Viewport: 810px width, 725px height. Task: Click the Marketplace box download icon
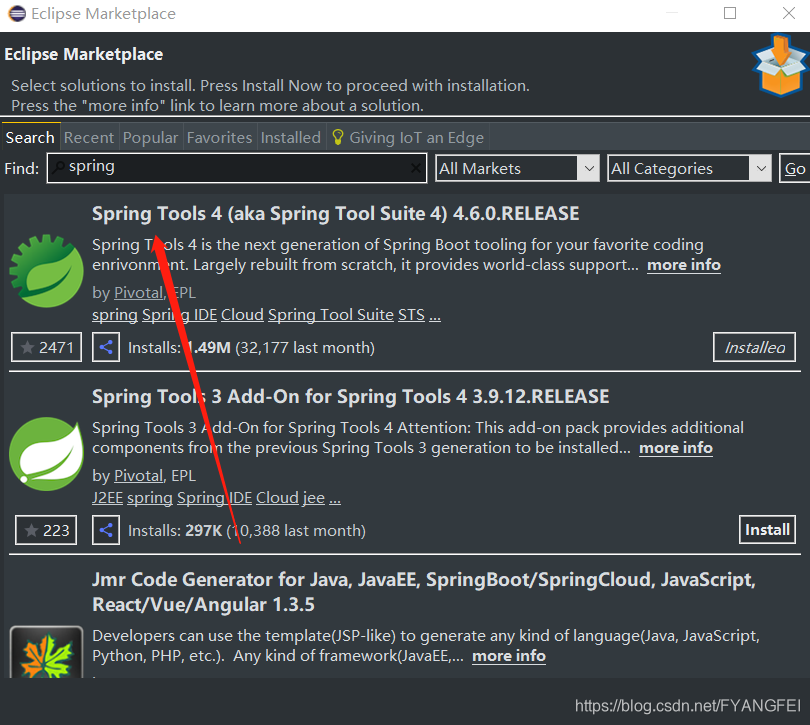click(780, 65)
